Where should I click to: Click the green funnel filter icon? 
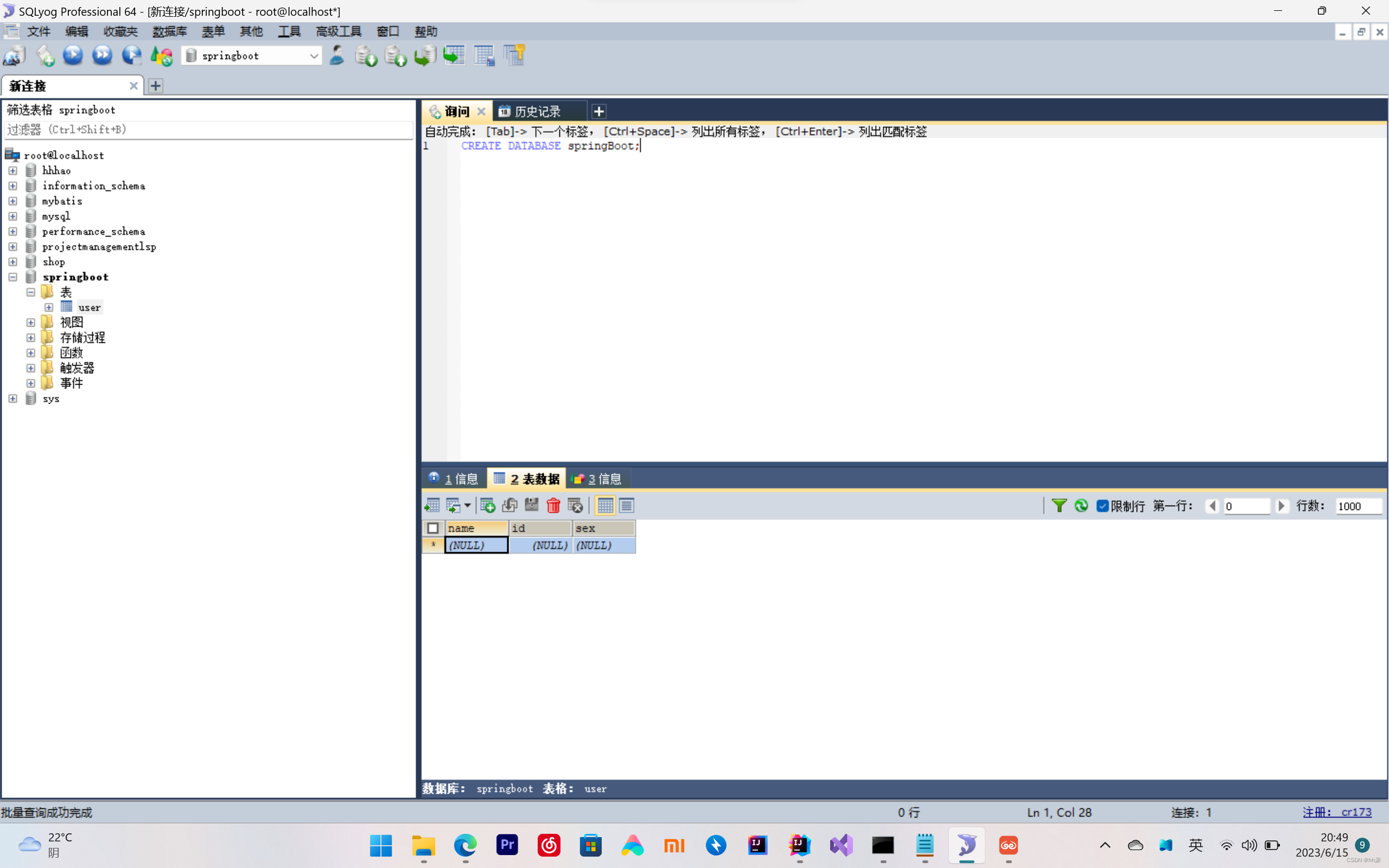tap(1059, 506)
